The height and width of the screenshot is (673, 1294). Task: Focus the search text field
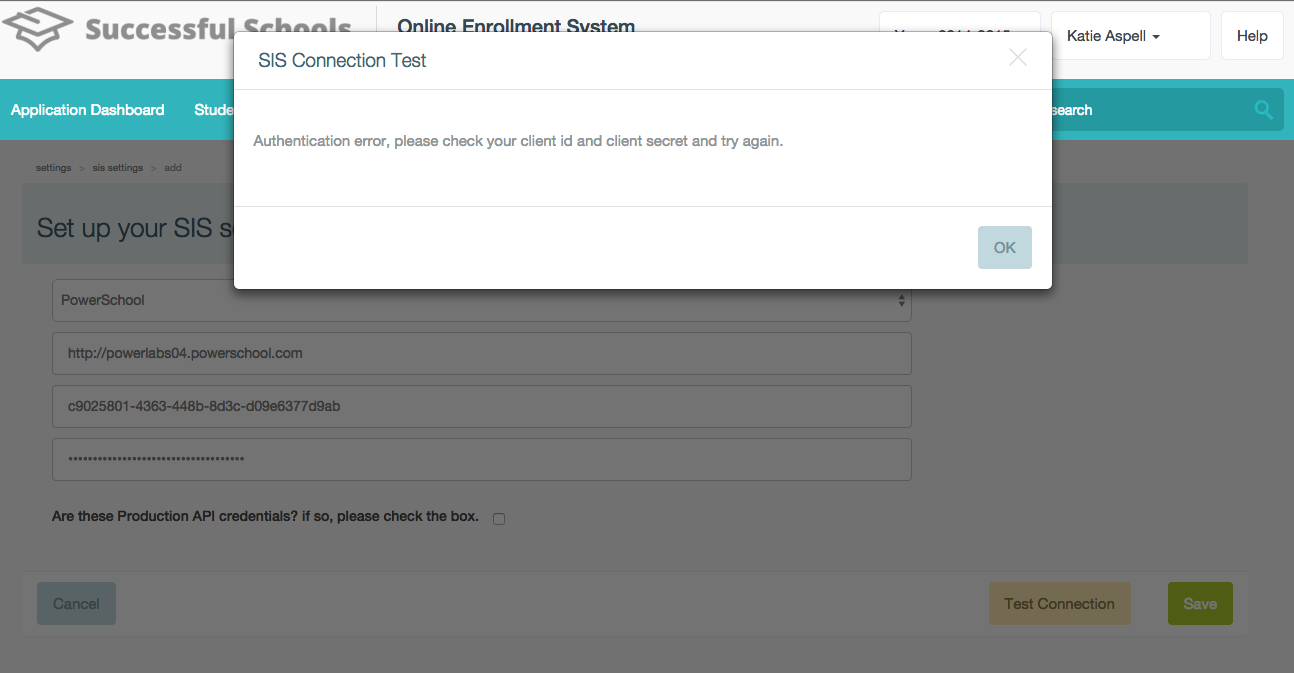click(1140, 110)
